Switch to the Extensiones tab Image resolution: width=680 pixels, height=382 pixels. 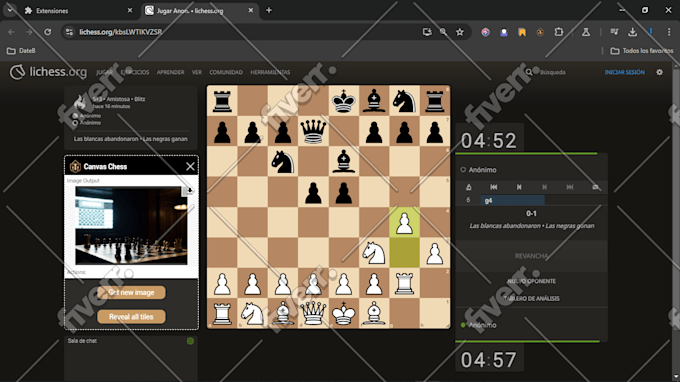[x=78, y=10]
